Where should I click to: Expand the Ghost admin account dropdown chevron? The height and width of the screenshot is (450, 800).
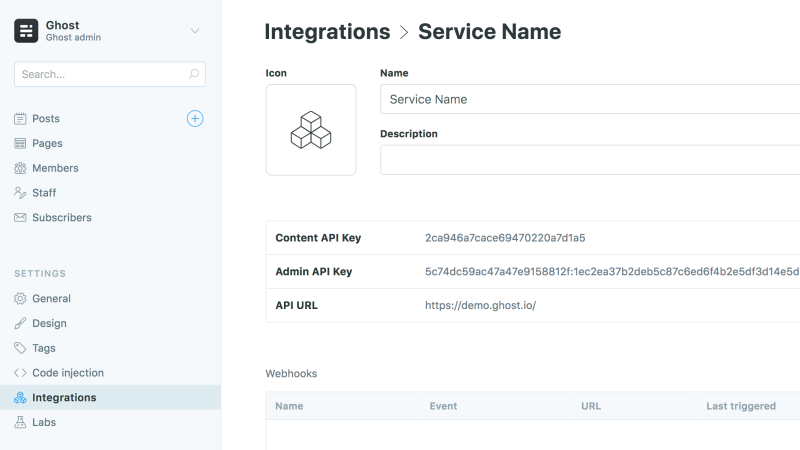point(195,31)
